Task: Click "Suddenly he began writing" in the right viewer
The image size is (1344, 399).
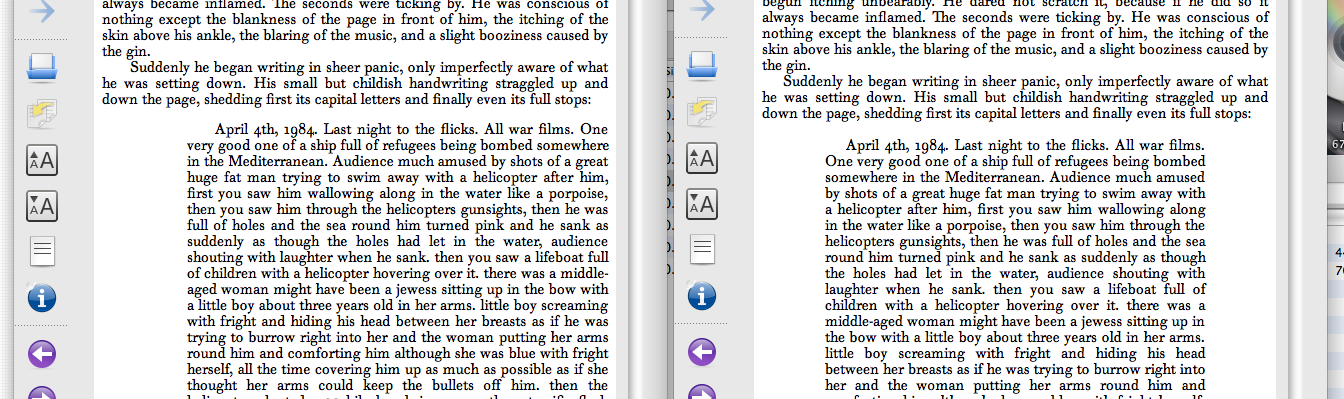Action: coord(867,82)
